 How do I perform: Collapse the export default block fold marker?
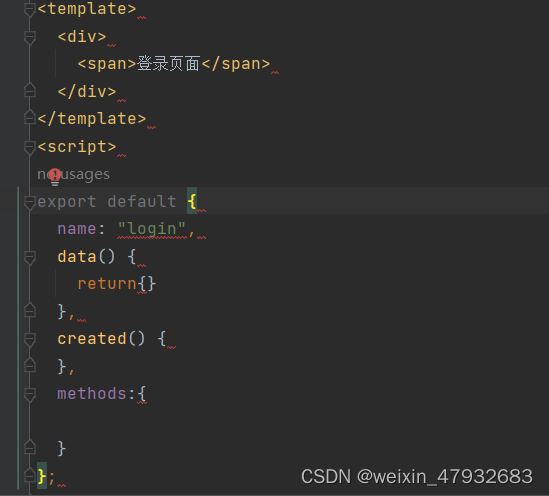click(30, 202)
